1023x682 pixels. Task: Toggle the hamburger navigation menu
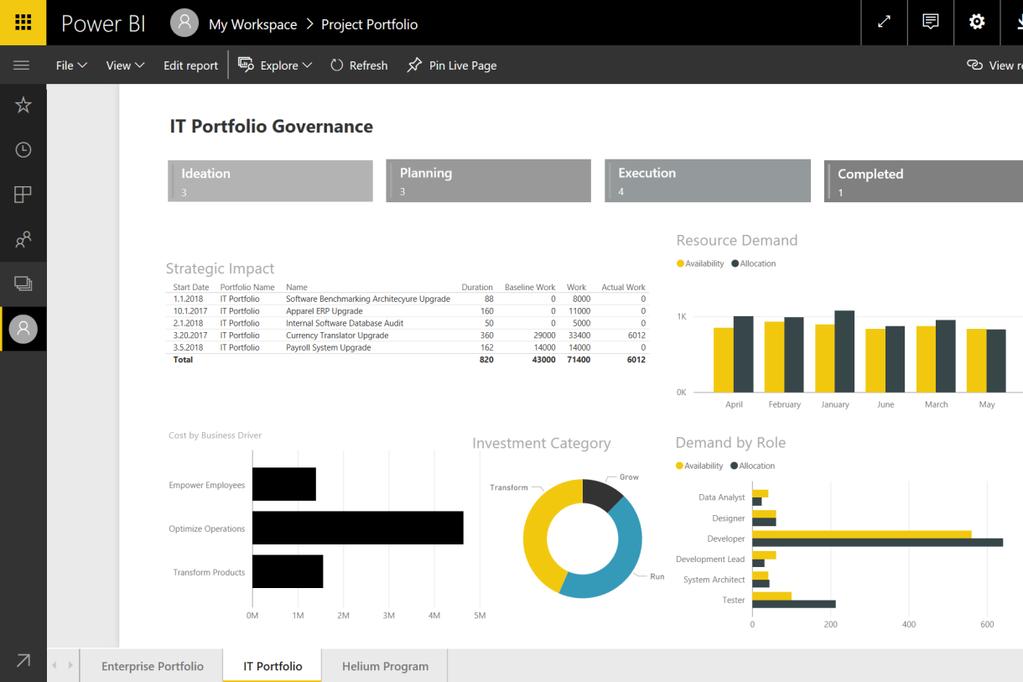[22, 65]
